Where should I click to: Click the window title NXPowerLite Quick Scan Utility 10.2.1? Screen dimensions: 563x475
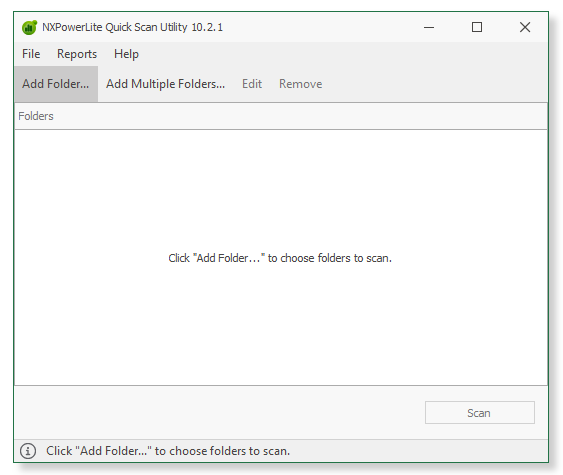[132, 27]
